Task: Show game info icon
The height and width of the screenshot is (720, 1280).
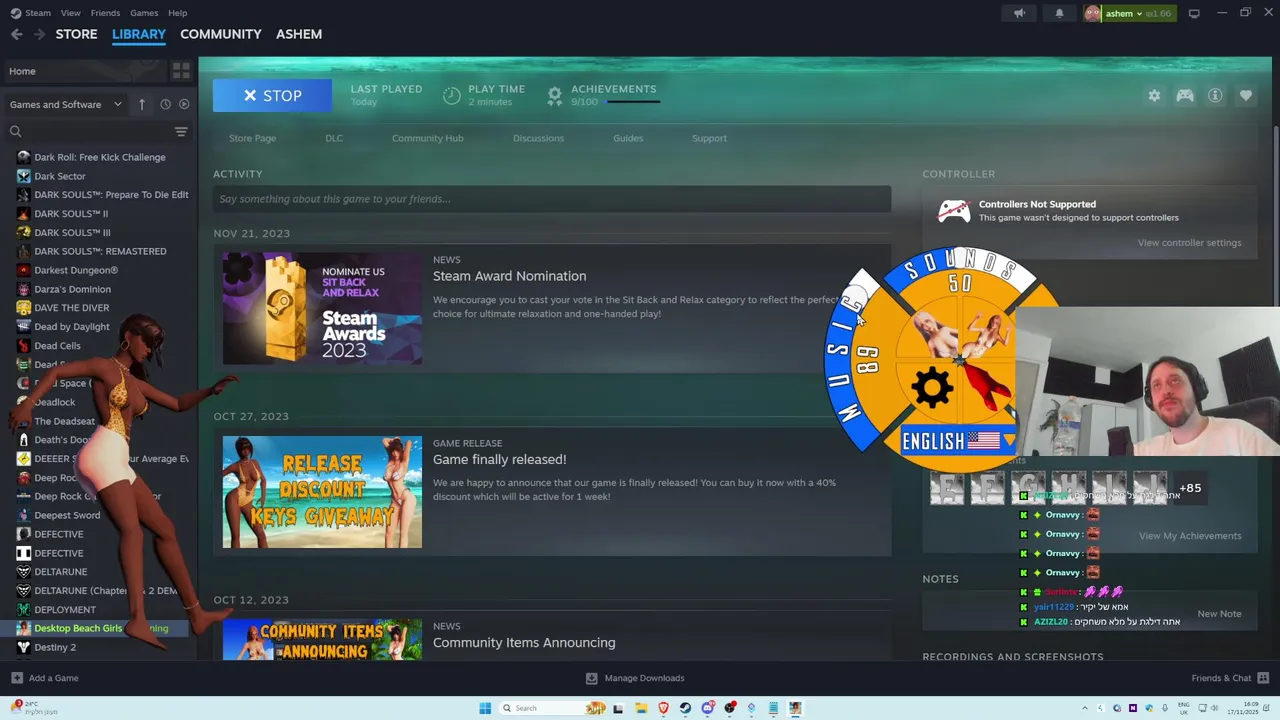Action: [1215, 95]
